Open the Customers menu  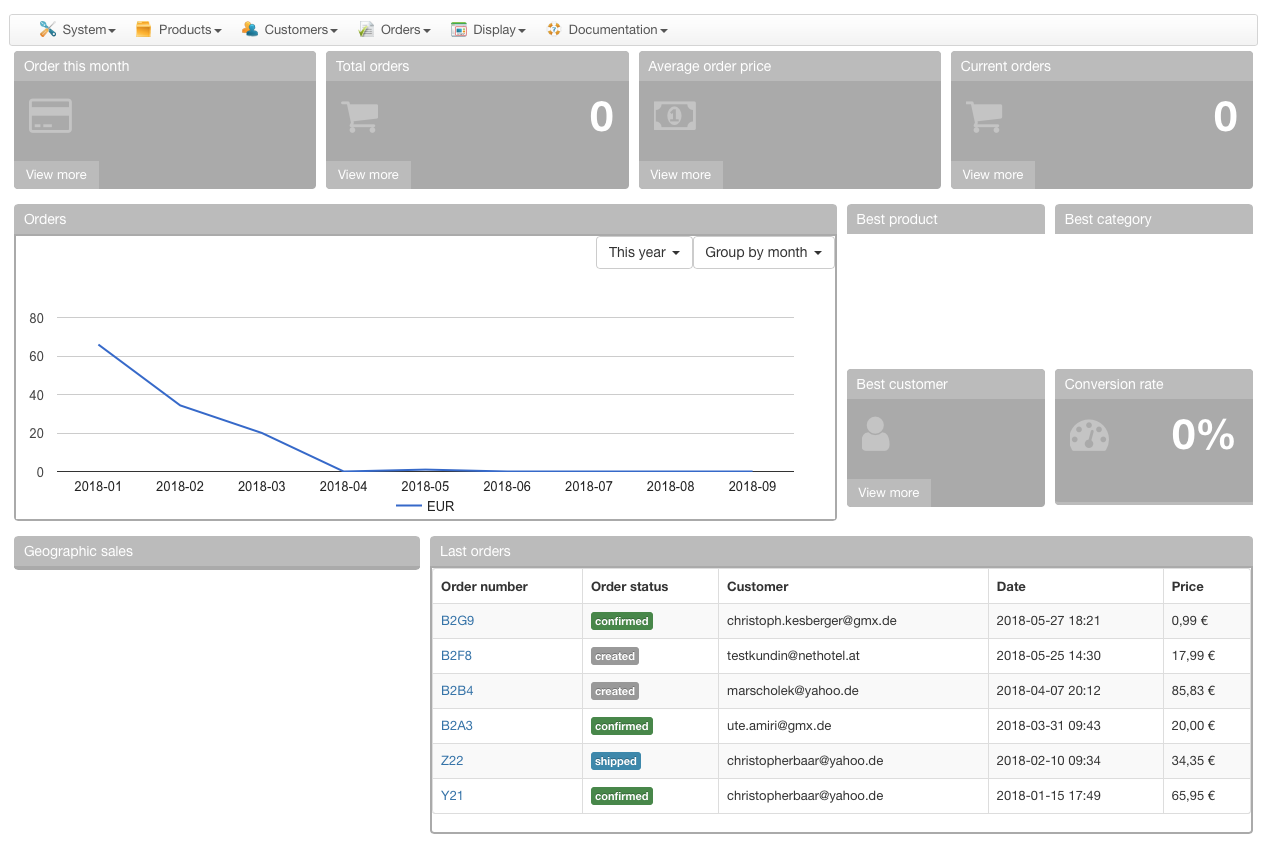pyautogui.click(x=290, y=29)
